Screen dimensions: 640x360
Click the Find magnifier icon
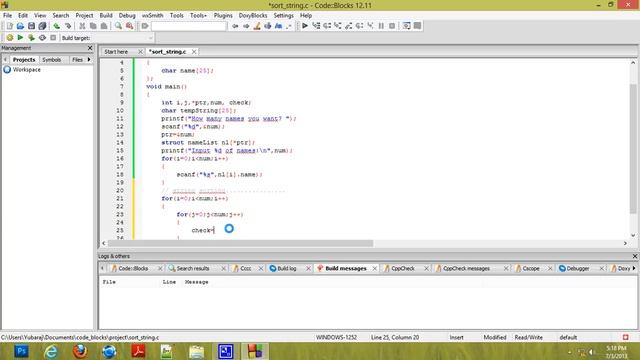tap(118, 26)
